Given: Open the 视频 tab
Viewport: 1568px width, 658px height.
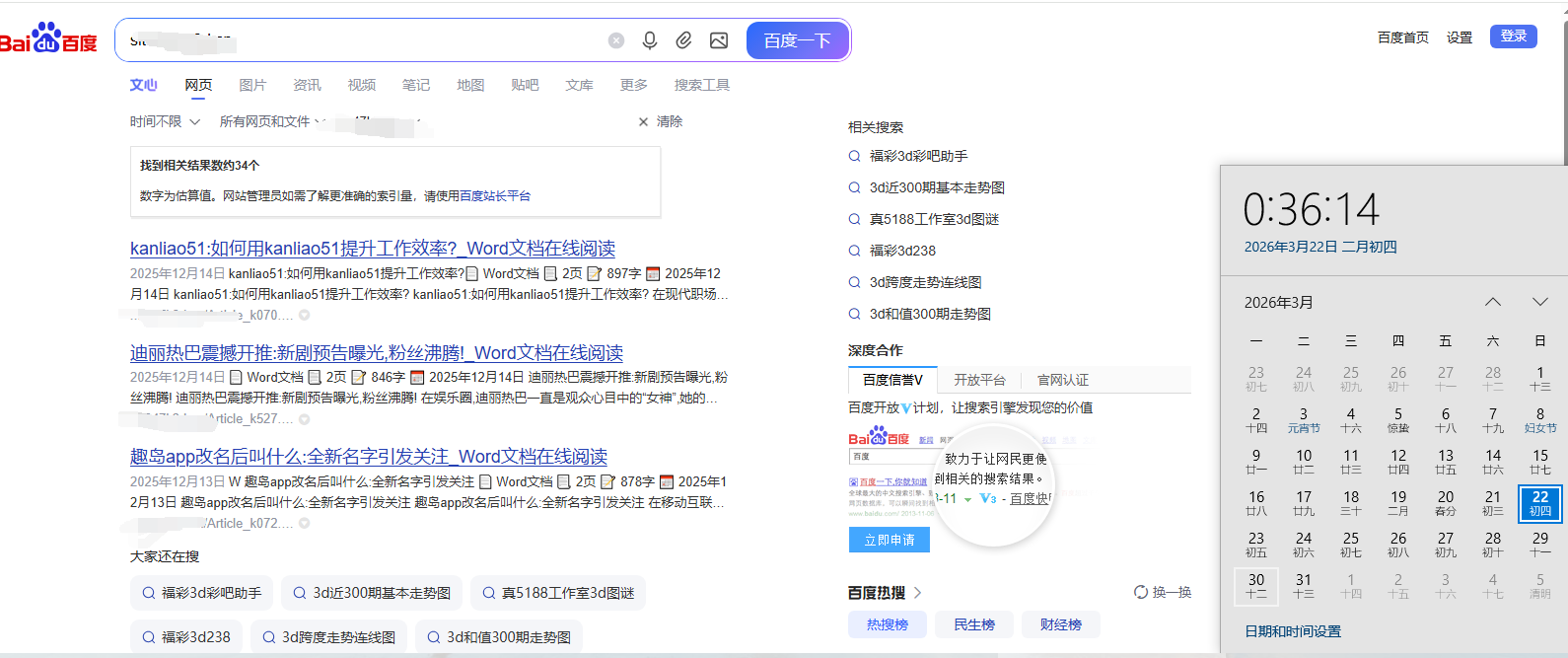Looking at the screenshot, I should pos(362,85).
